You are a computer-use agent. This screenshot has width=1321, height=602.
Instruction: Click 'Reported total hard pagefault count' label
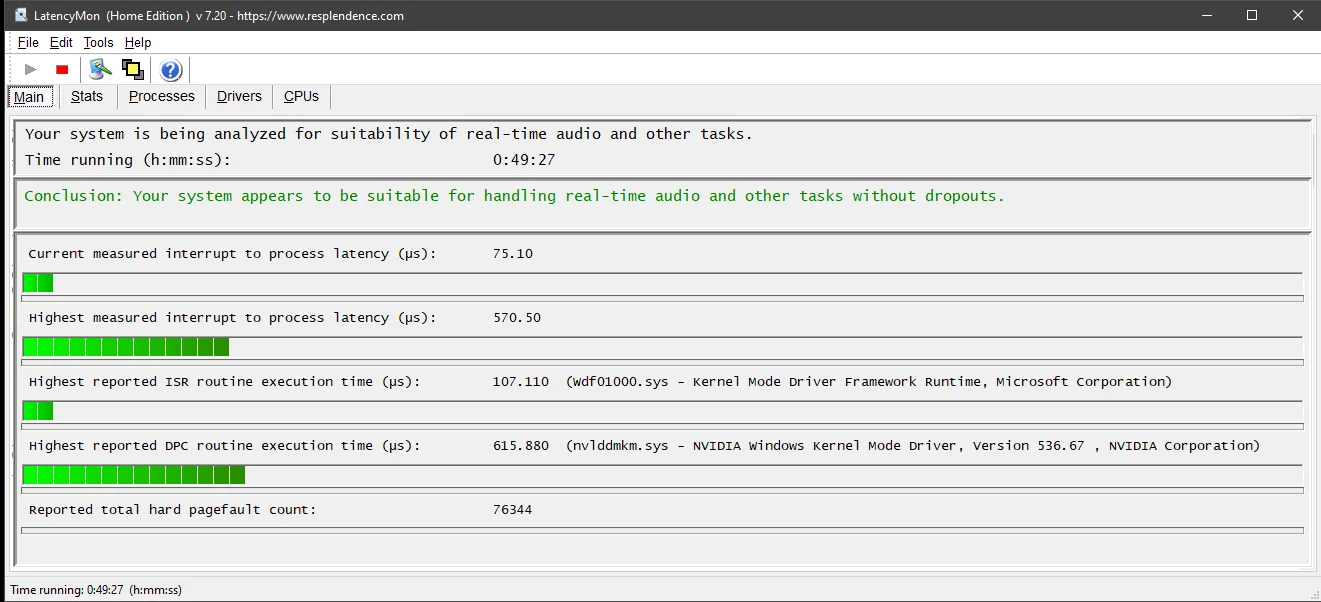point(172,510)
